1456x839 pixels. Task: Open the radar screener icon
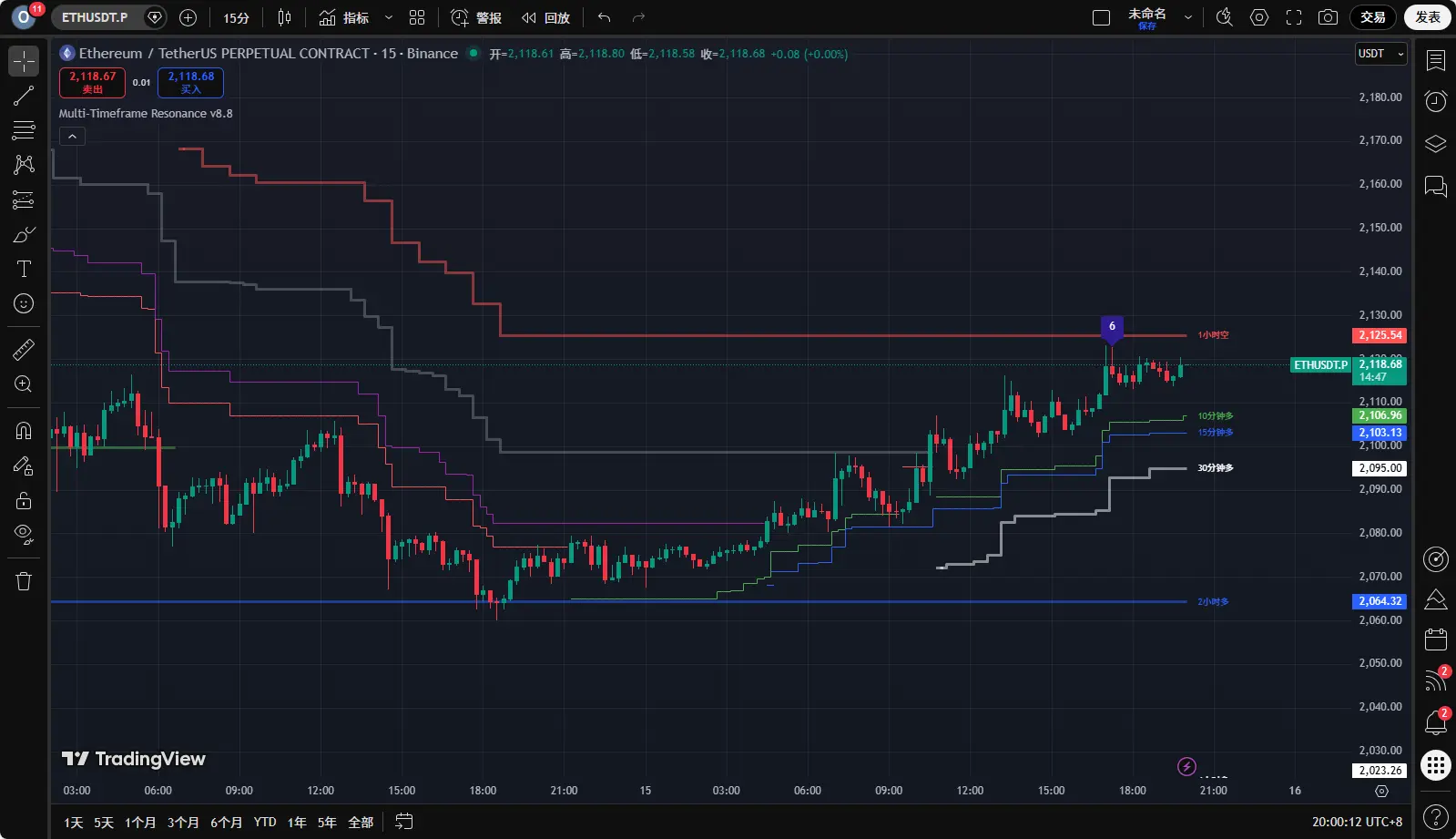click(1436, 558)
